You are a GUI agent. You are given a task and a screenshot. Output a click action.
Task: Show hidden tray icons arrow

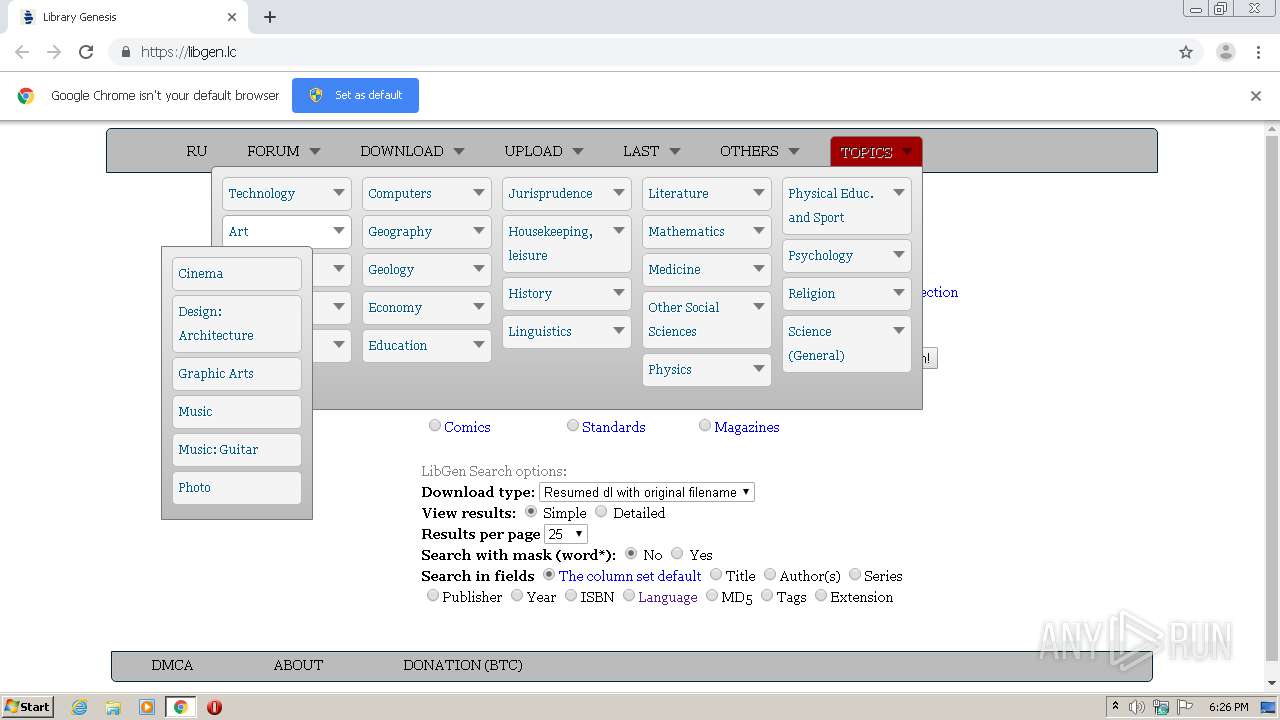(x=1116, y=706)
